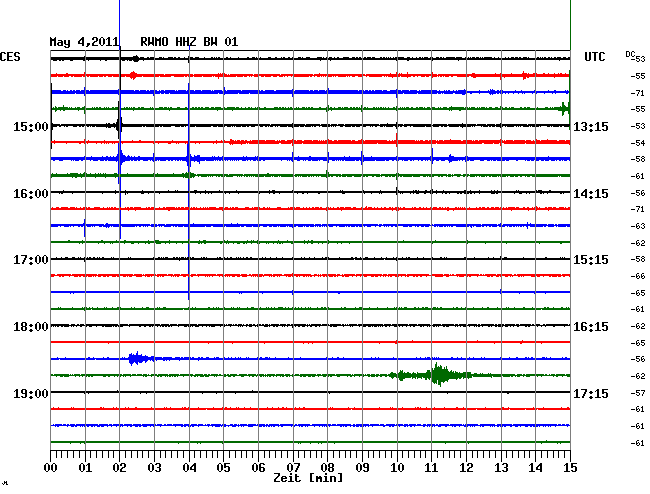This screenshot has width=650, height=494.
Task: Select the "17:00" local time label
Action: [x=31, y=260]
